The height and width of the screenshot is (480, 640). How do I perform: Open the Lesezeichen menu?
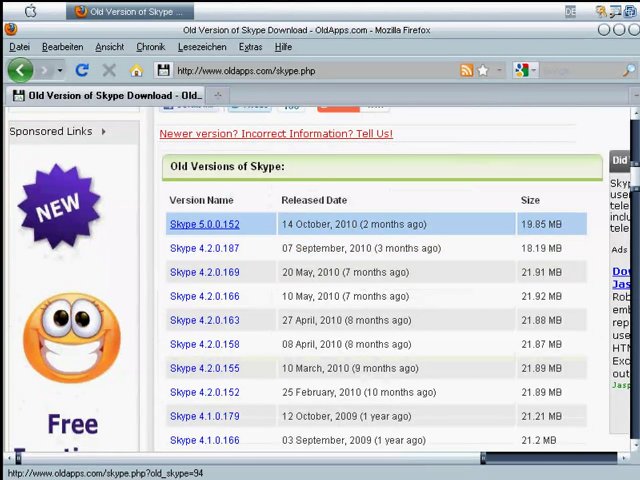[x=202, y=47]
